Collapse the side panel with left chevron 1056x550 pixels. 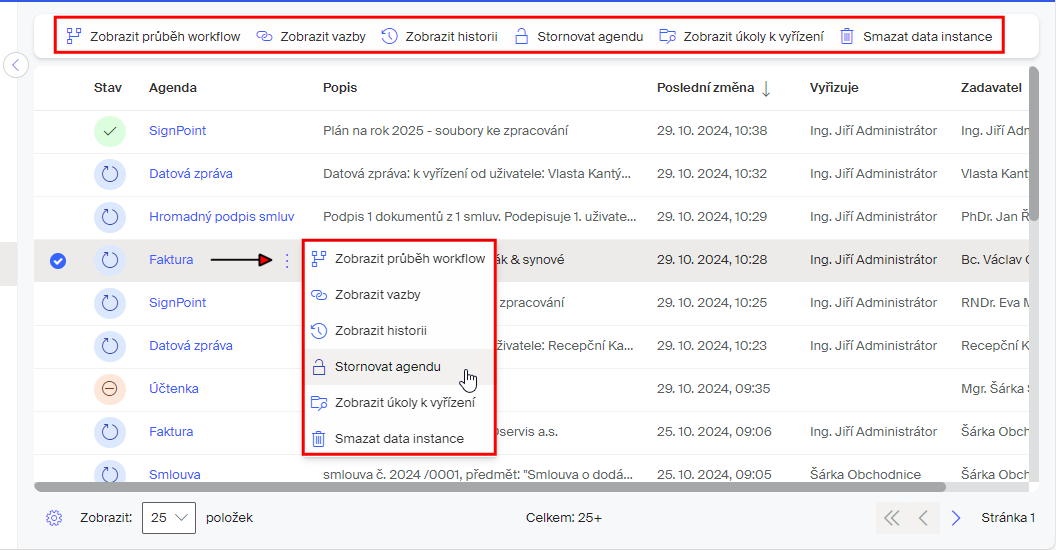tap(16, 65)
